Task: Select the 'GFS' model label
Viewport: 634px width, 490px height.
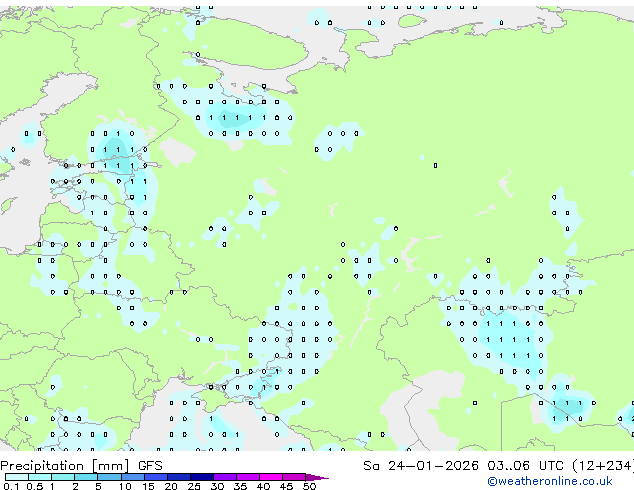Action: tap(150, 466)
